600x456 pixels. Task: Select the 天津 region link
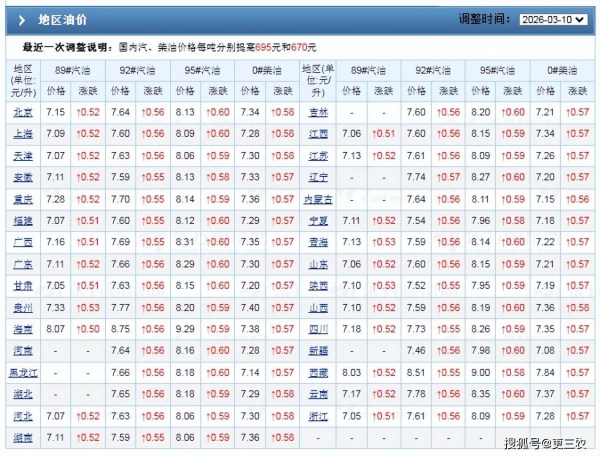coord(22,155)
